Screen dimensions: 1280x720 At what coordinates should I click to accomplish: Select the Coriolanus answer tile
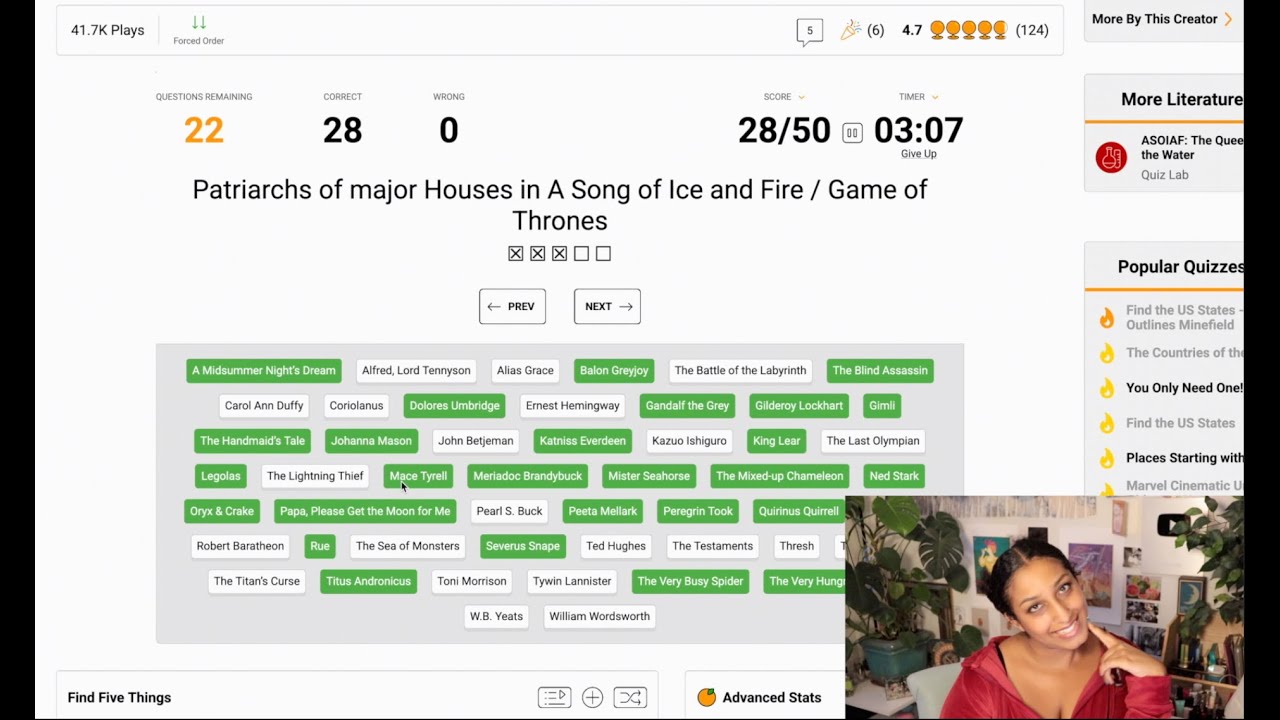point(356,405)
